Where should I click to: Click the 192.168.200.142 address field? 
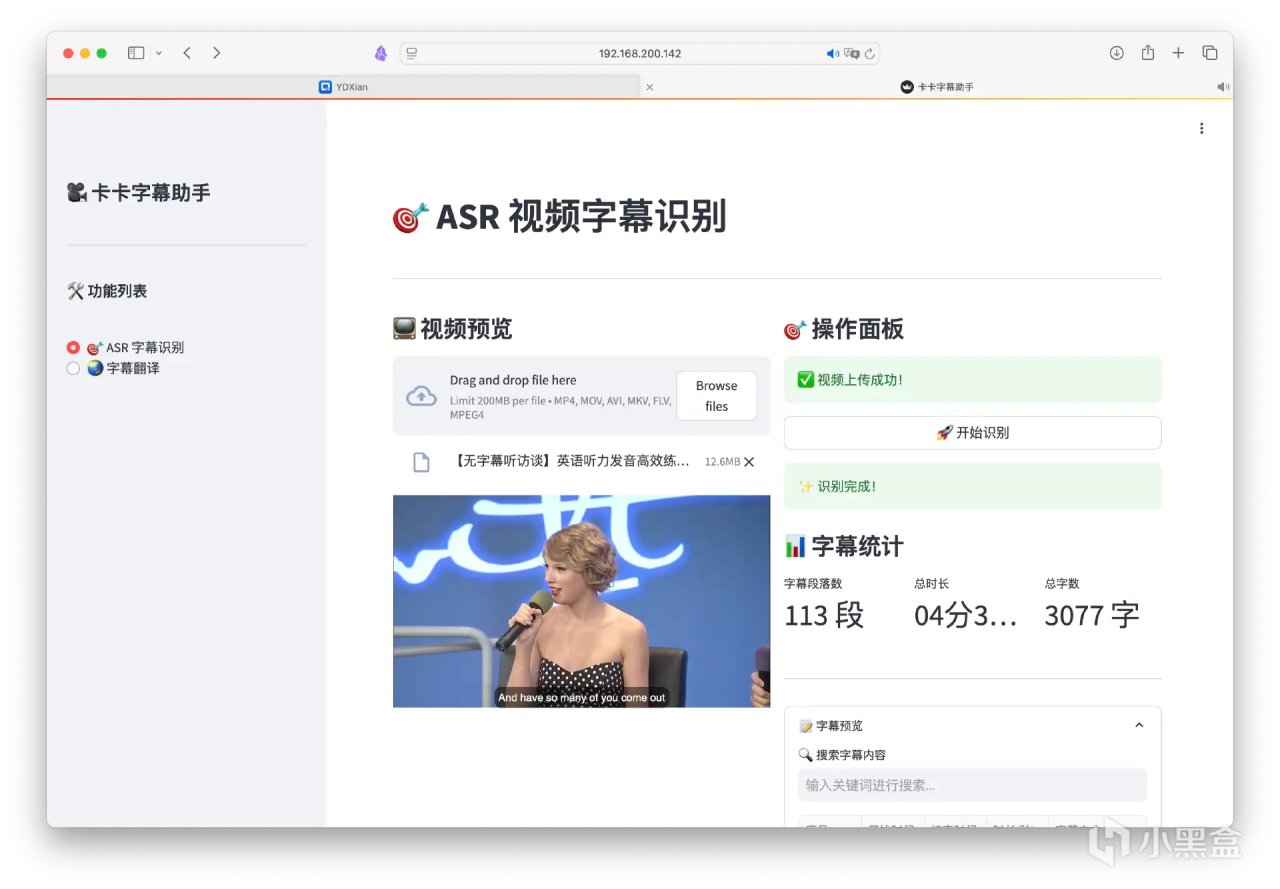pos(640,53)
